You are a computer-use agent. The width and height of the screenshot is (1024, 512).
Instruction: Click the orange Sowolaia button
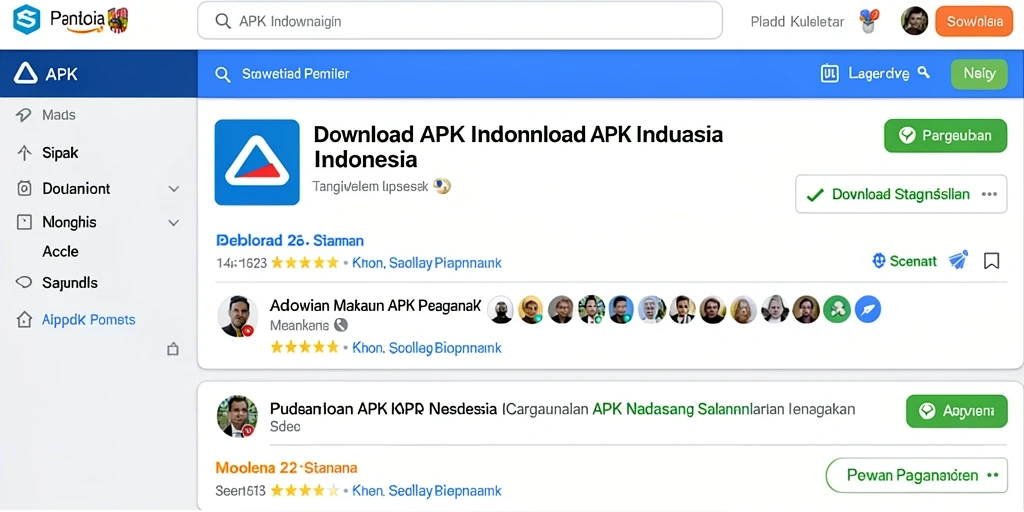(x=974, y=21)
